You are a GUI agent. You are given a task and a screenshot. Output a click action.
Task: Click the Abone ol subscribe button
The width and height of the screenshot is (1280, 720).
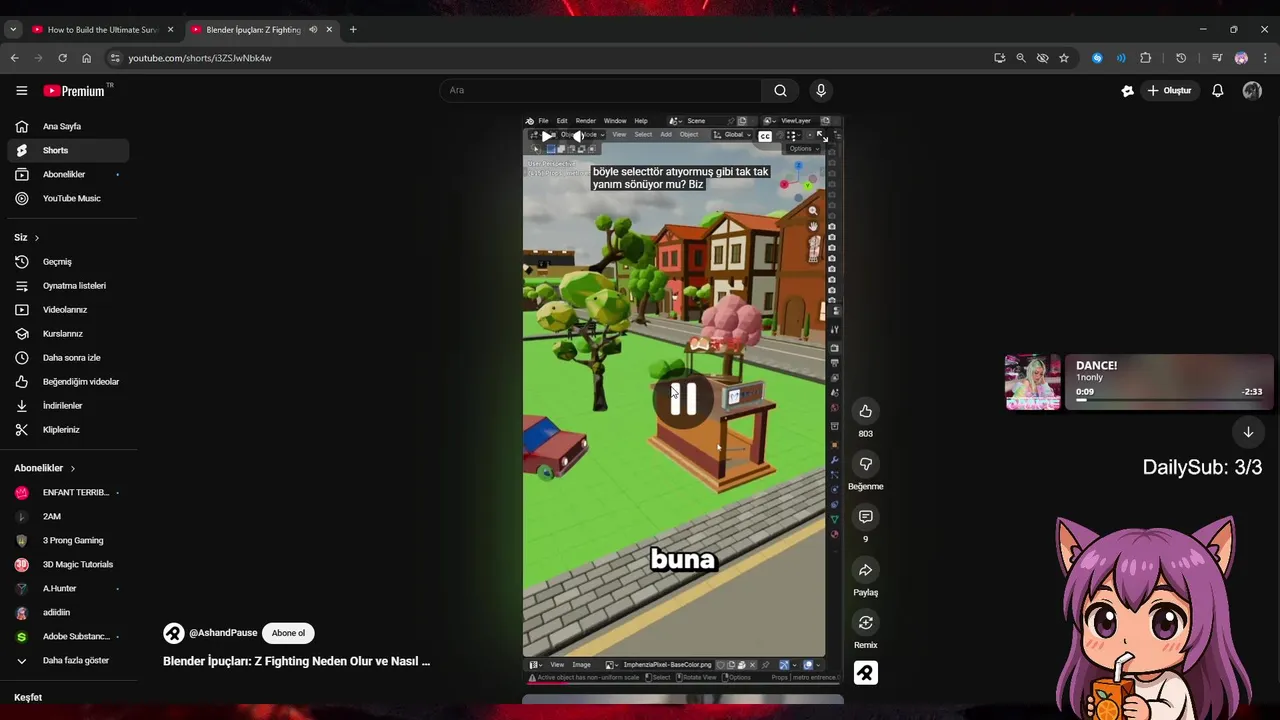(288, 633)
